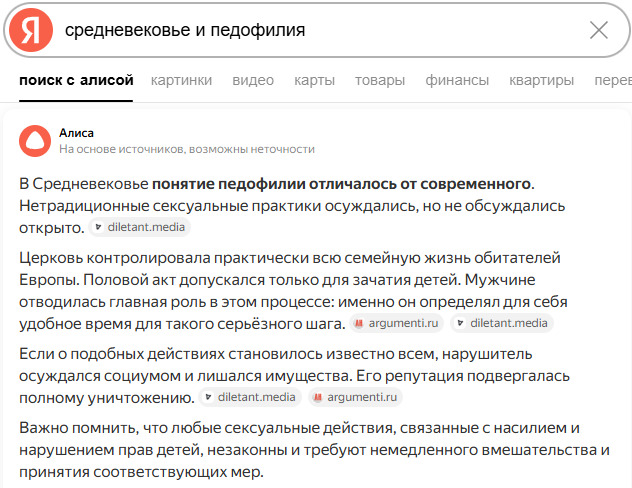Clear the search query with the X icon
The height and width of the screenshot is (488, 632).
[598, 30]
